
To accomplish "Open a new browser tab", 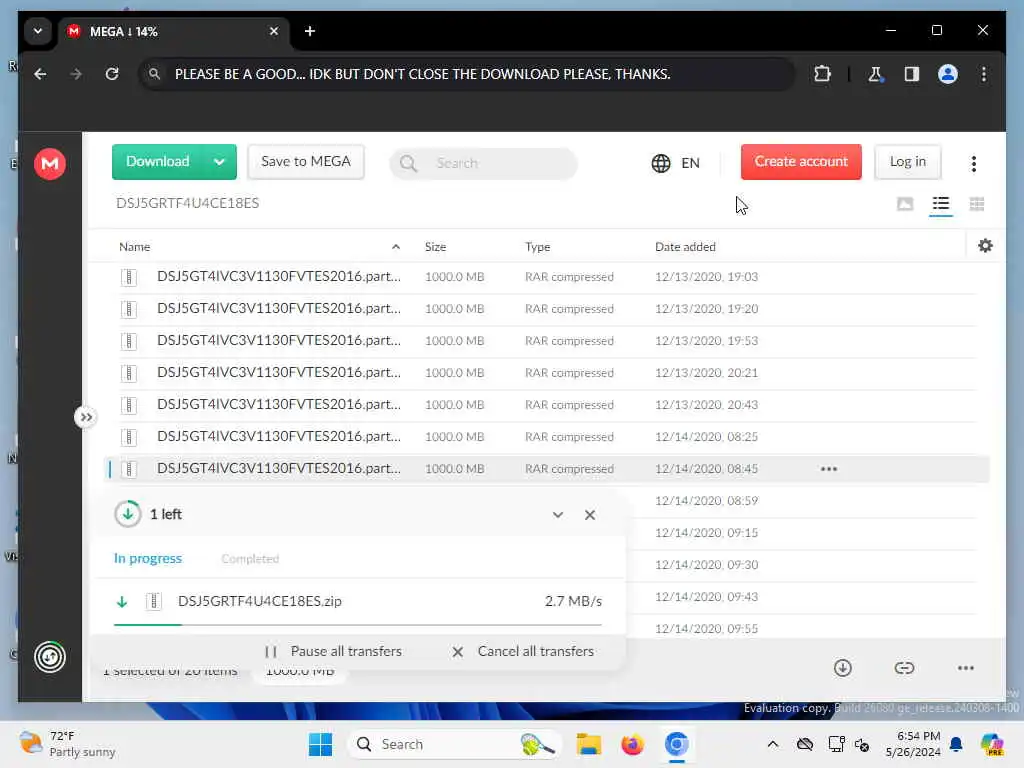I will tap(310, 31).
